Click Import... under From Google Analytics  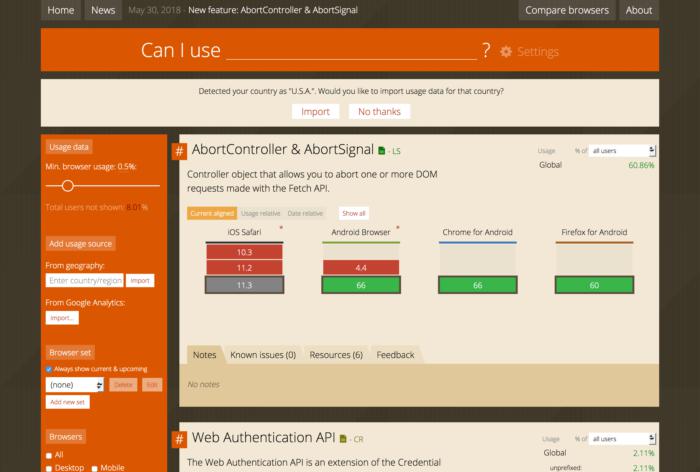pyautogui.click(x=62, y=318)
